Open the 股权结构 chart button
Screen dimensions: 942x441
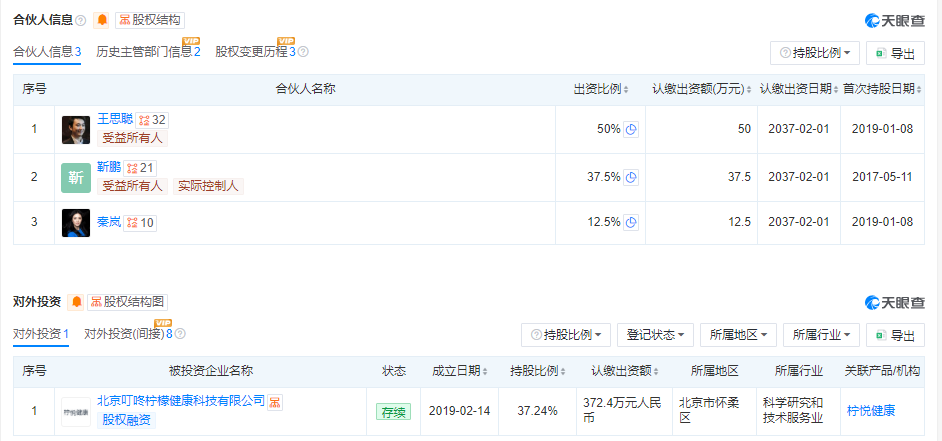coord(151,20)
